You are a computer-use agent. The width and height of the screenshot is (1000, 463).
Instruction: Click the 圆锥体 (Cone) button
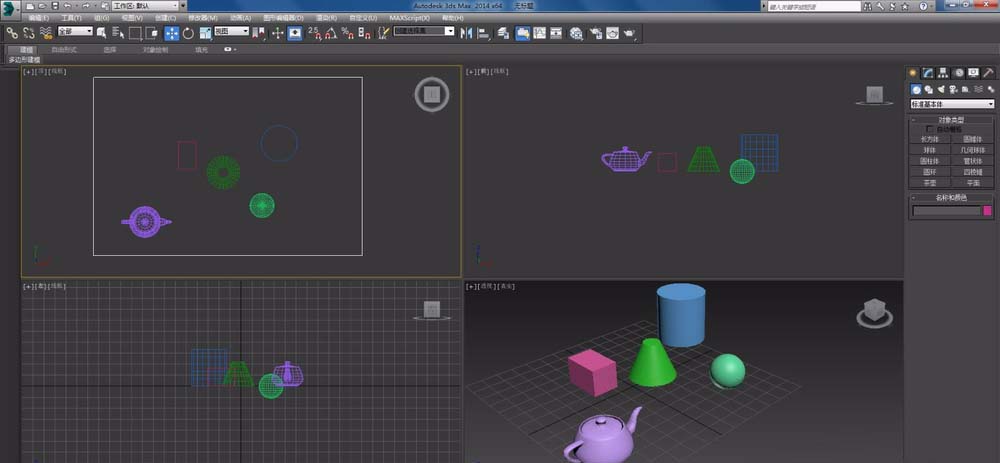coord(973,140)
